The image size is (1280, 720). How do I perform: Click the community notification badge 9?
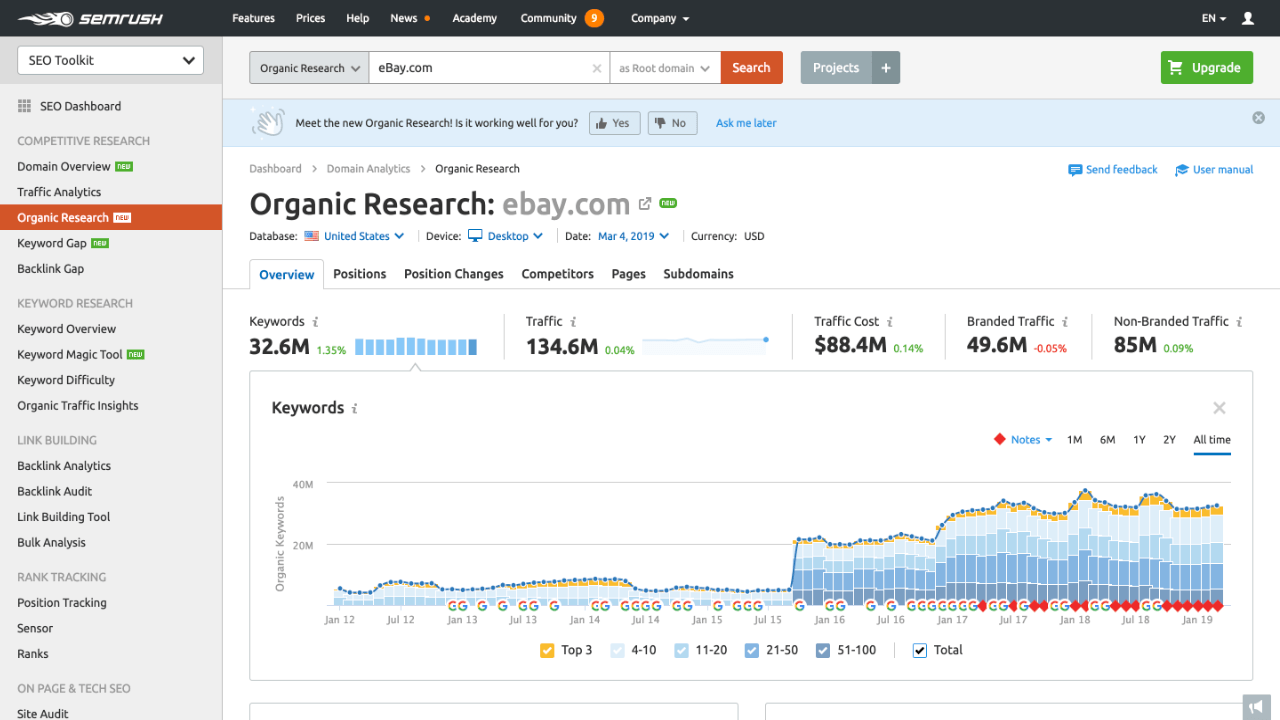[594, 18]
